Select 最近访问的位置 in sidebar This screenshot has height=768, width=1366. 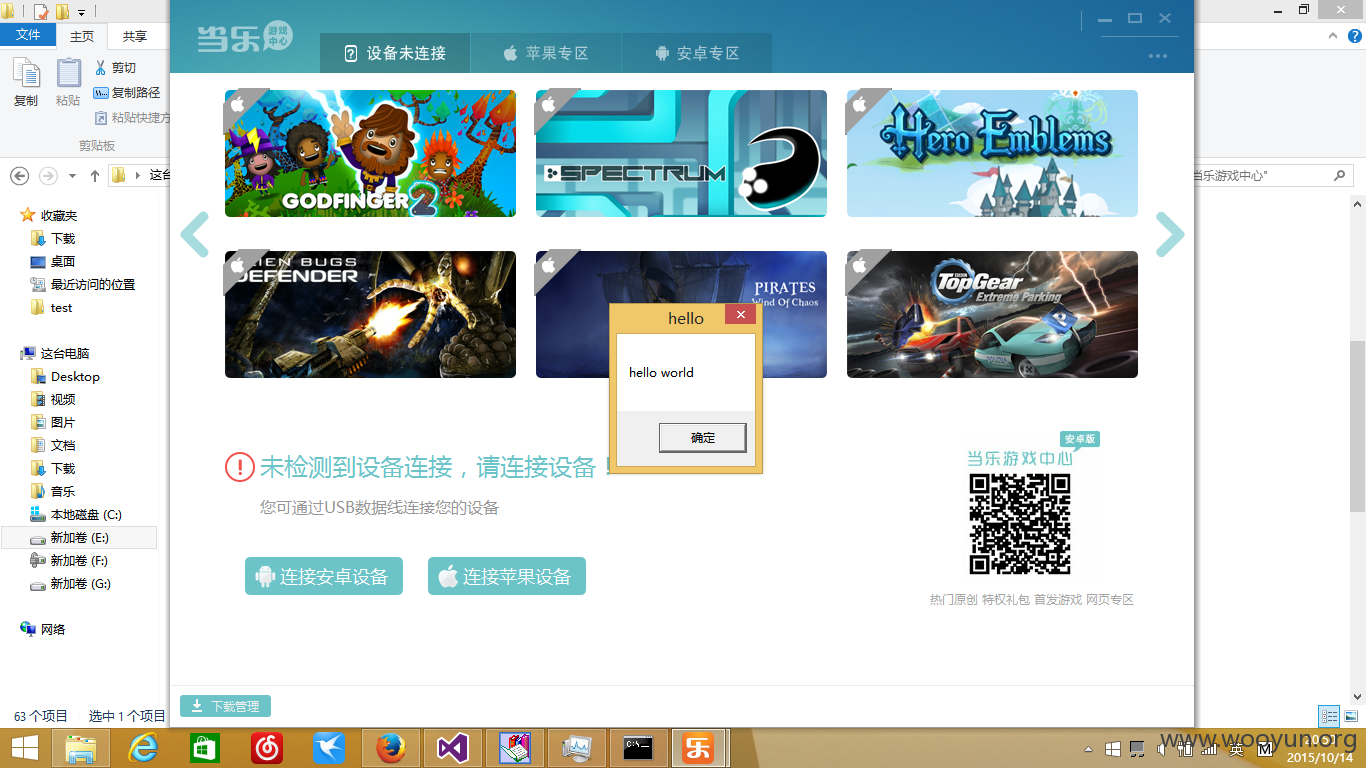(x=83, y=284)
